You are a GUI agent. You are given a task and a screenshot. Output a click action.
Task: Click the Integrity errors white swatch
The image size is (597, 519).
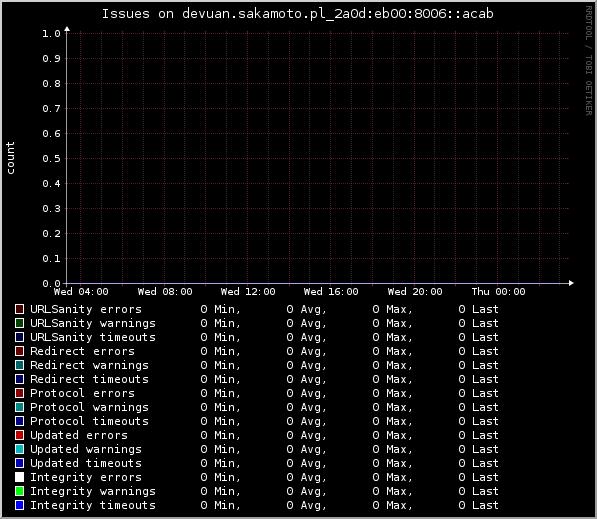[x=19, y=477]
